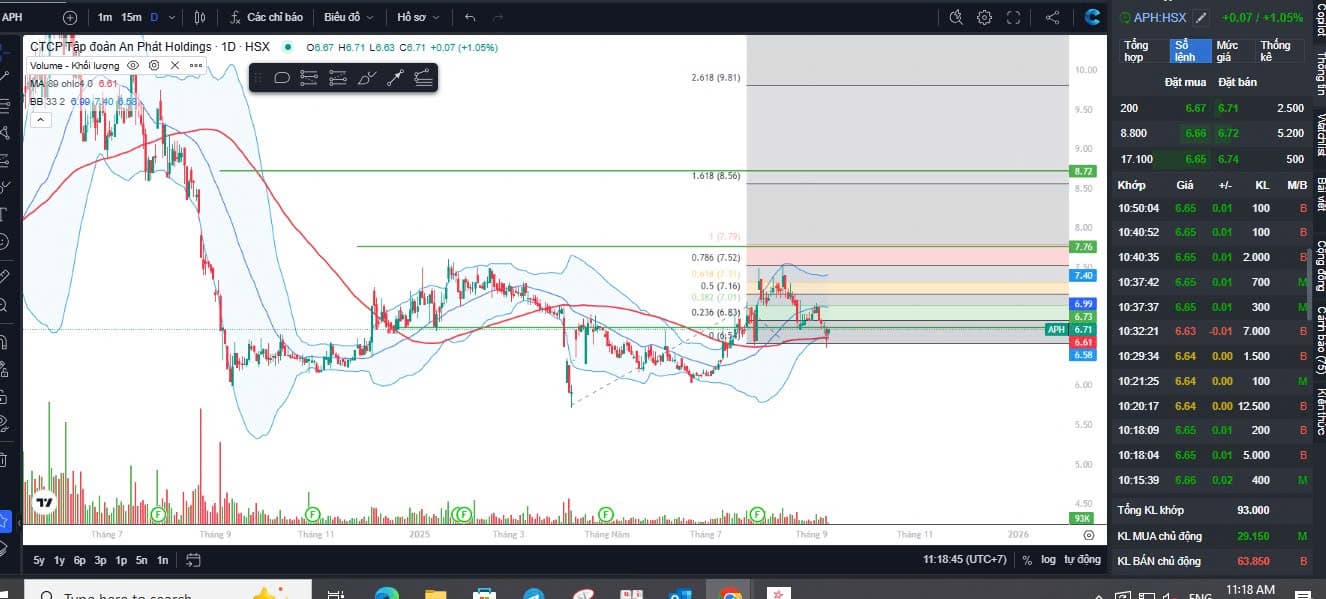Image resolution: width=1326 pixels, height=599 pixels.
Task: Click the F event marker near Tháng 11
Action: [312, 514]
